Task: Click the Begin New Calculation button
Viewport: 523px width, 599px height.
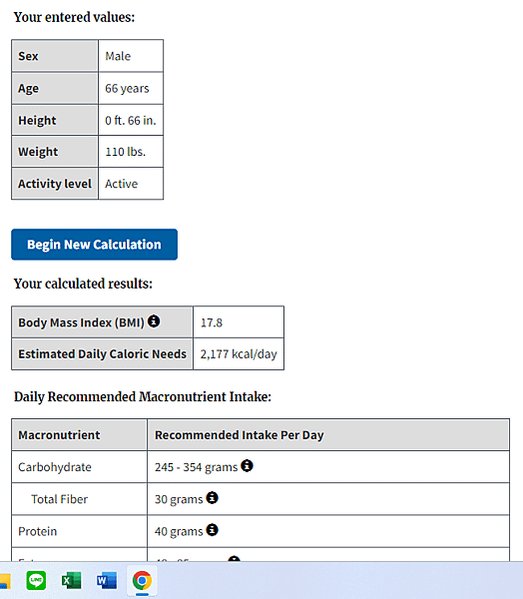Action: coord(94,244)
